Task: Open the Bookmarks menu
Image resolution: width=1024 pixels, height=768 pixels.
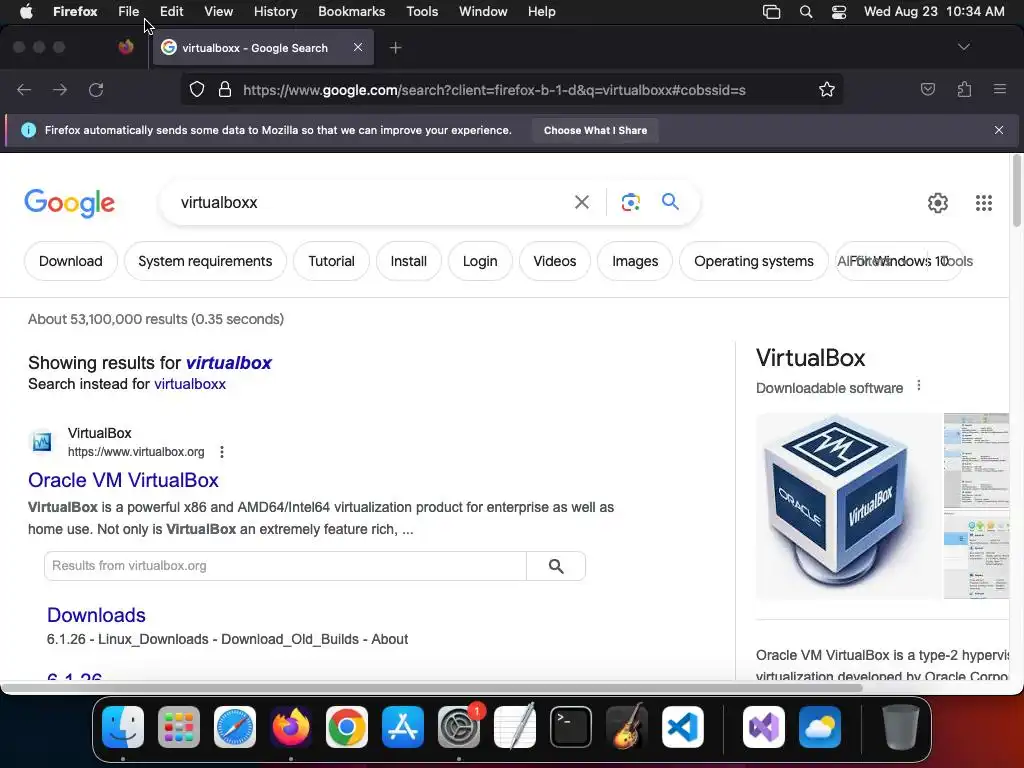Action: coord(351,12)
